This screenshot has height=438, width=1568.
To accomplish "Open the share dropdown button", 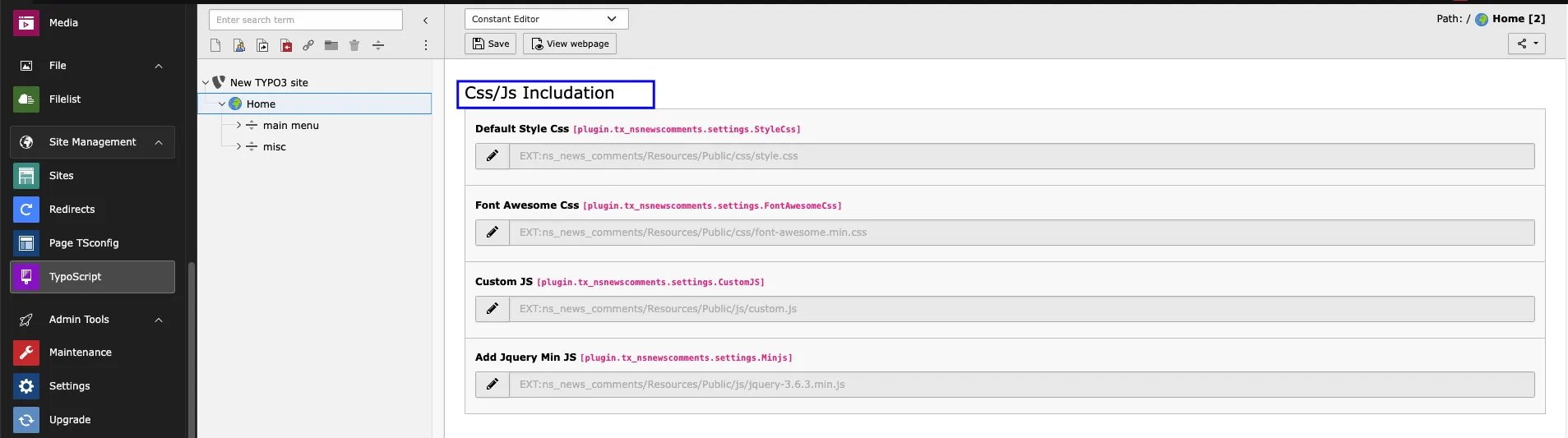I will tap(1527, 44).
